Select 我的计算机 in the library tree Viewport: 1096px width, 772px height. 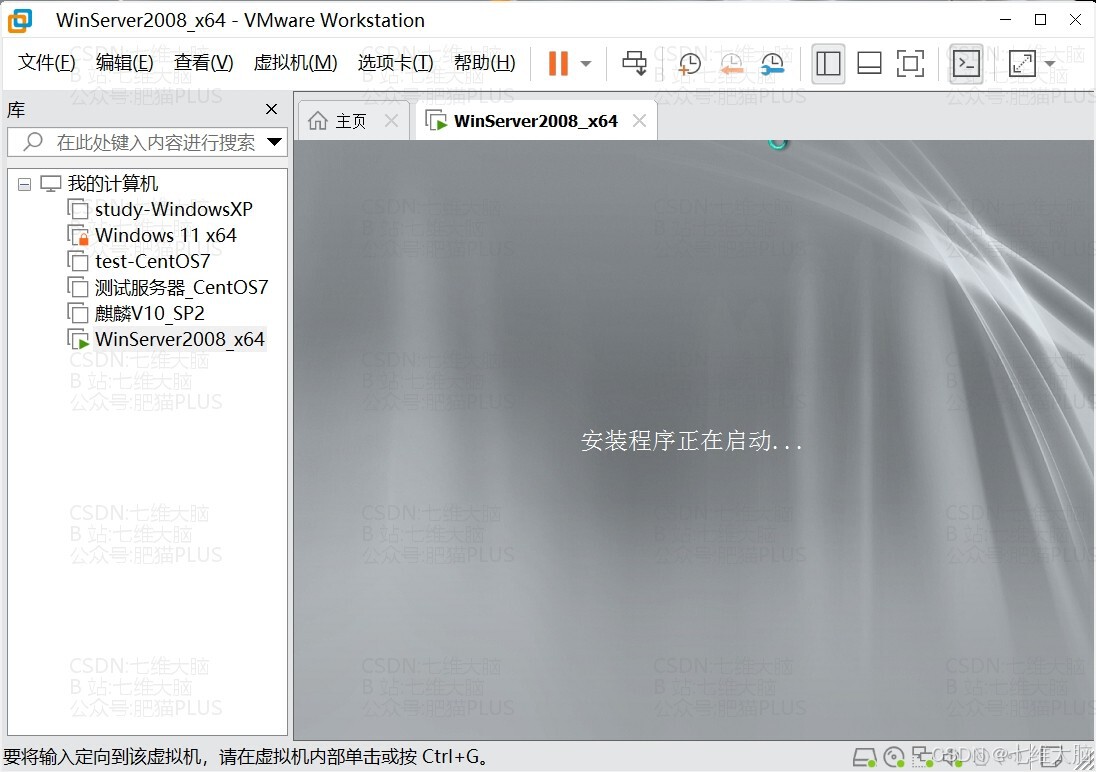click(113, 184)
